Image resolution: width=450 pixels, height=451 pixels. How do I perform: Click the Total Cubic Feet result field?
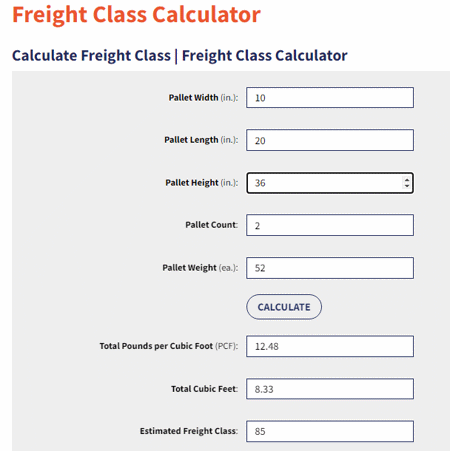pos(330,389)
